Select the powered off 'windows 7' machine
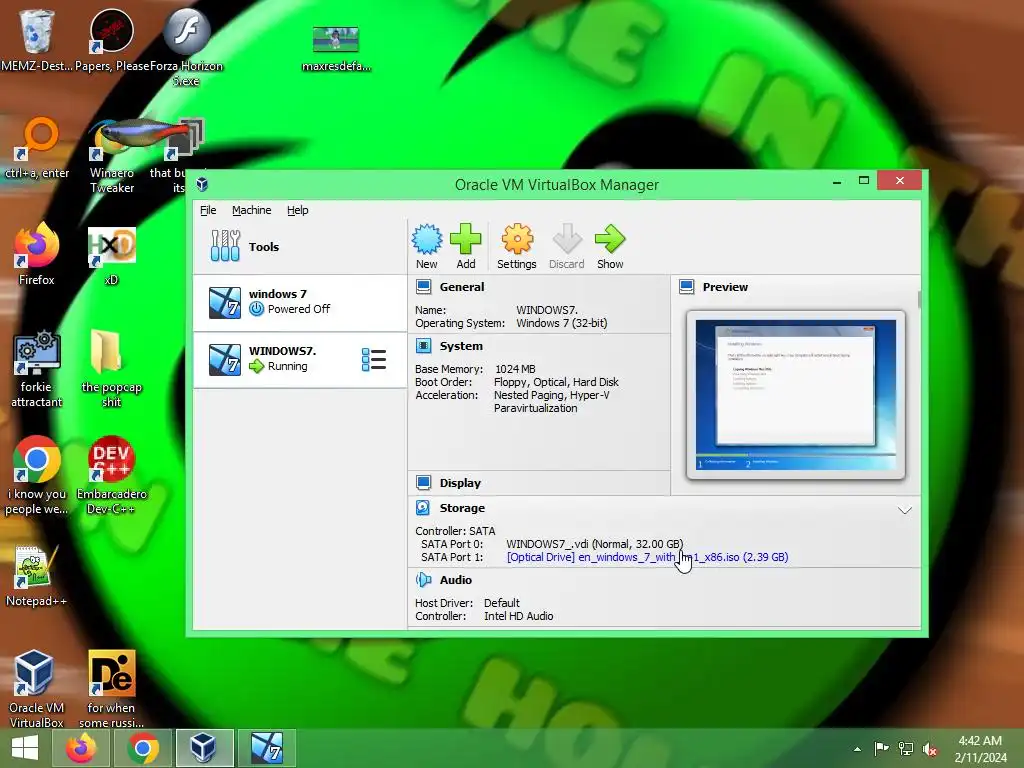 pos(300,302)
